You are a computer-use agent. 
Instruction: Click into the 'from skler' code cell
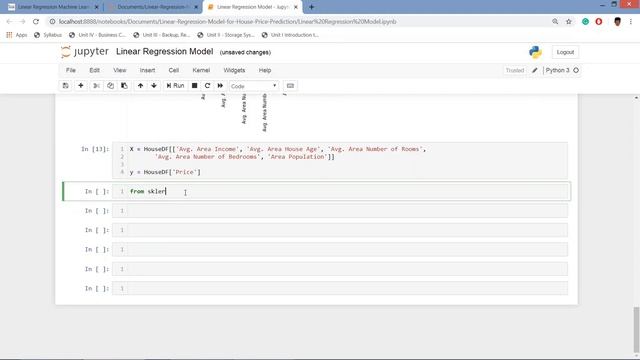[x=340, y=191]
